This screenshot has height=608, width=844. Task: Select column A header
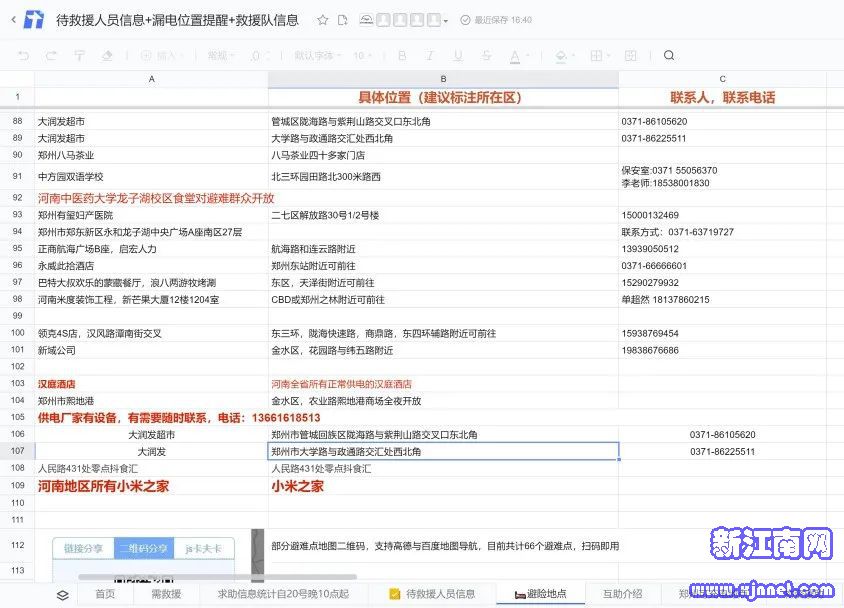click(151, 79)
